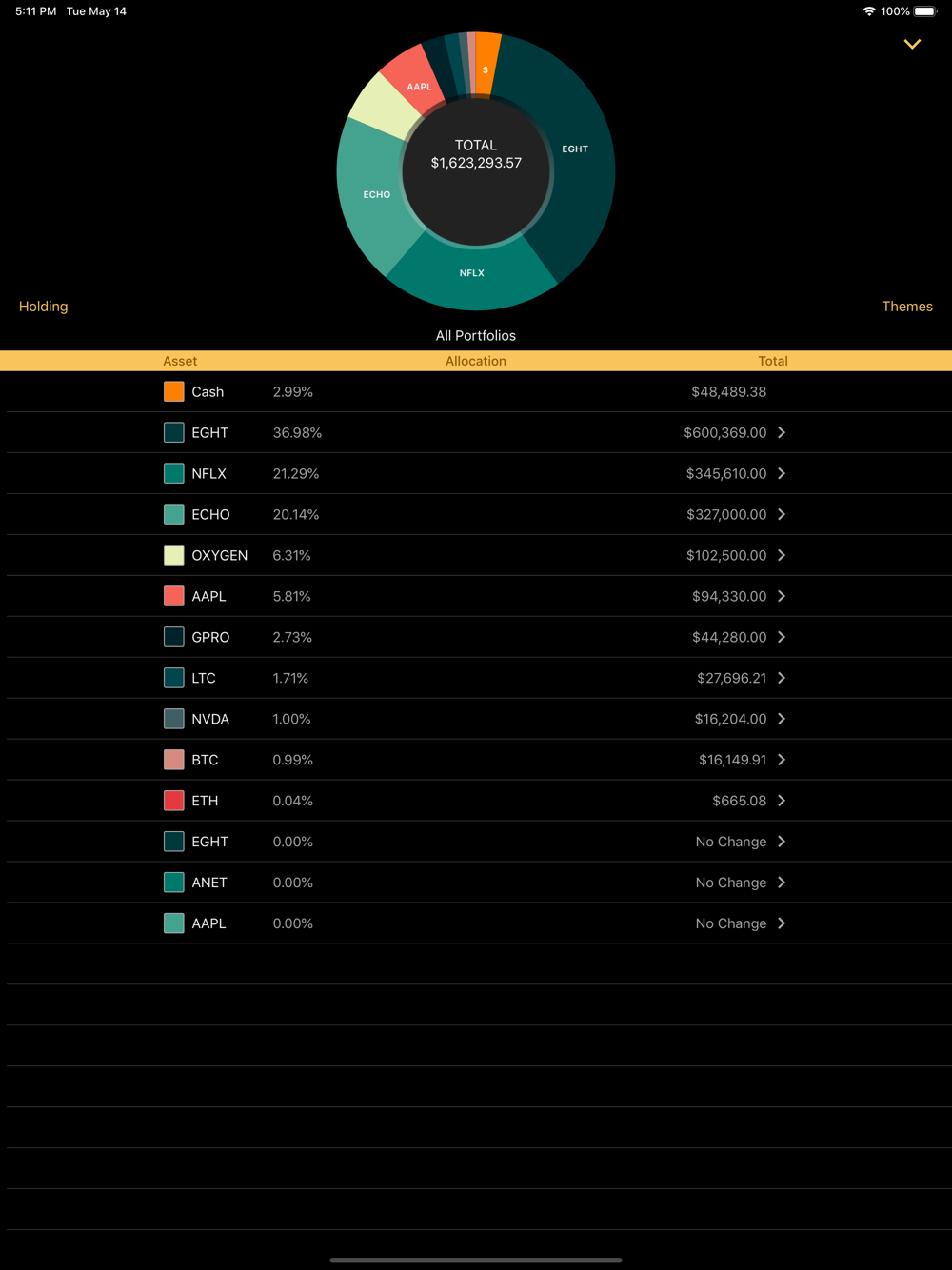This screenshot has height=1270, width=952.
Task: Tap the No Change text in ANET row
Action: coord(731,883)
